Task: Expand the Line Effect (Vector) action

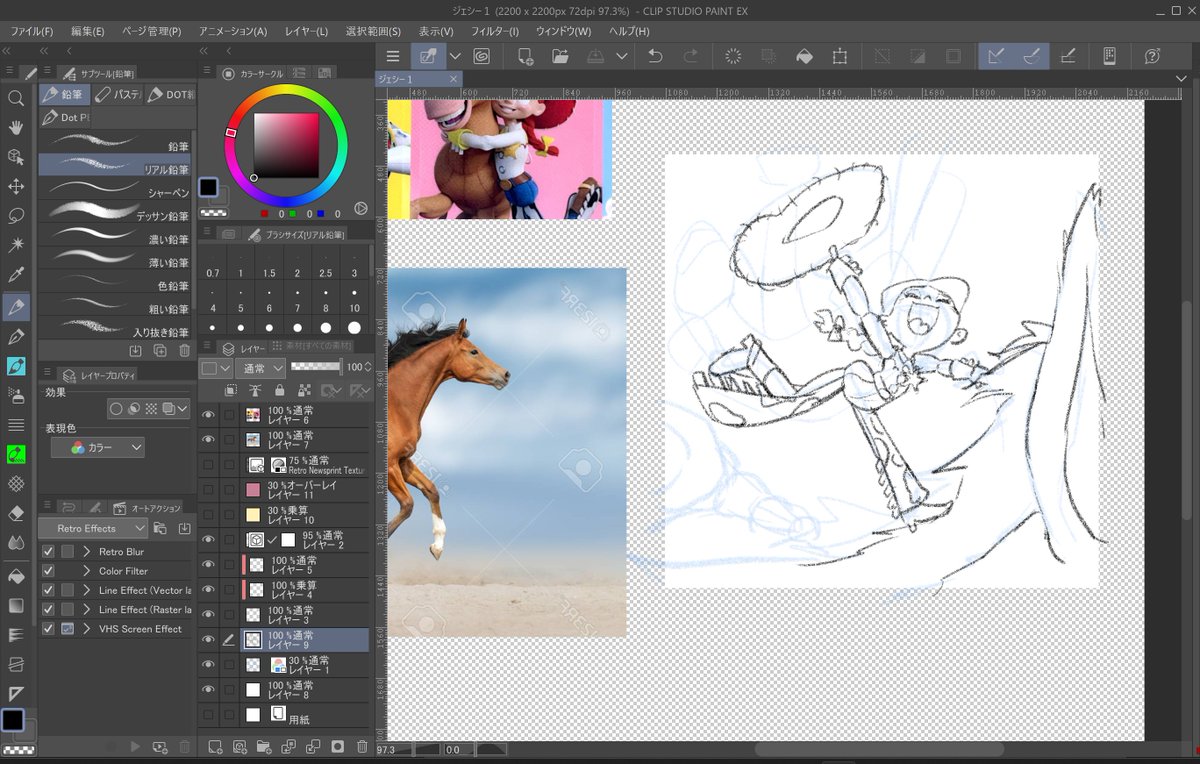Action: pyautogui.click(x=86, y=590)
